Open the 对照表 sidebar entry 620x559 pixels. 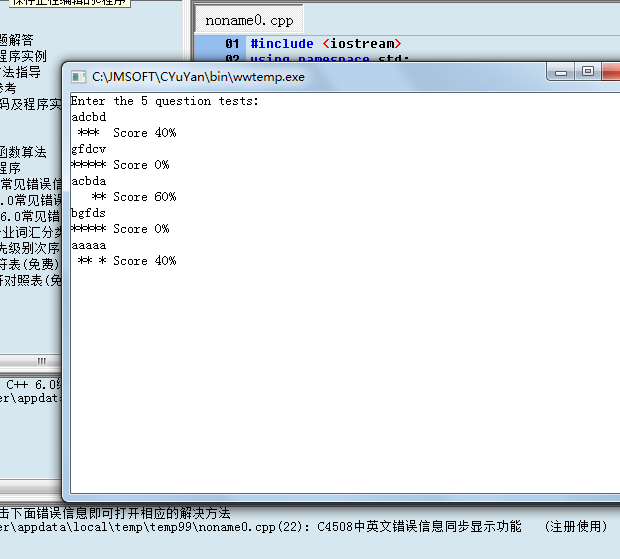tap(31, 280)
